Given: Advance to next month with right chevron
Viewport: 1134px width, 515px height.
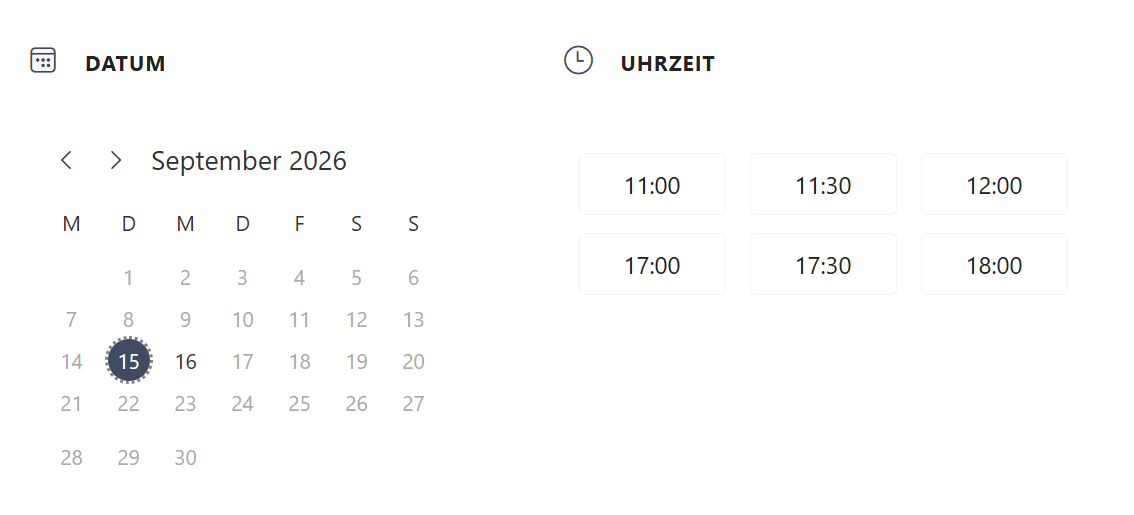Looking at the screenshot, I should point(116,160).
